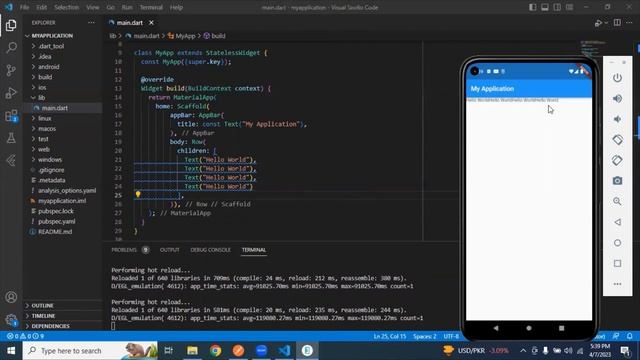
Task: Click emulator volume up button
Action: (618, 98)
